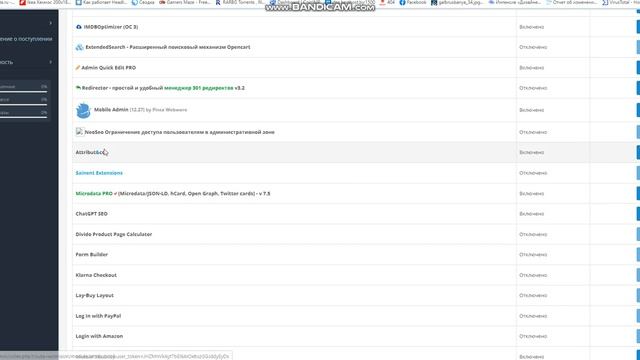Image resolution: width=640 pixels, height=360 pixels.
Task: Open the Saiment Extensions link
Action: coord(99,173)
